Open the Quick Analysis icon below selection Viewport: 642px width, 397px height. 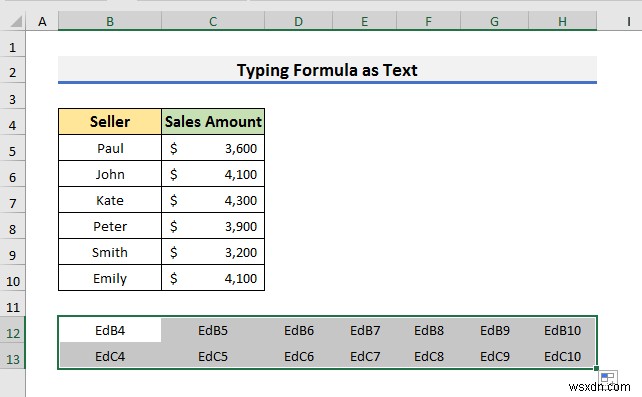tap(608, 378)
